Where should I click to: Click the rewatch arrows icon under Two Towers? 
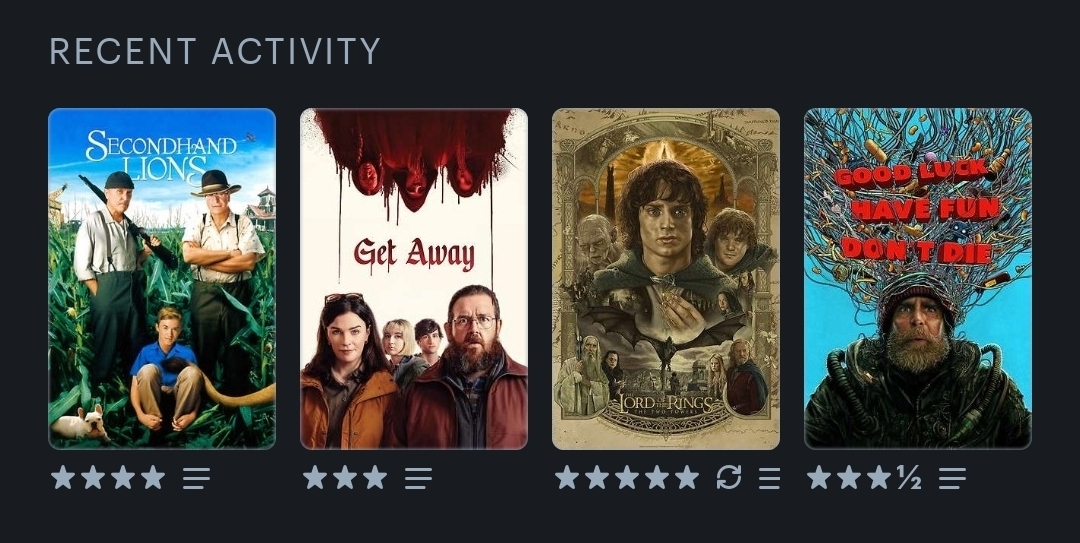pyautogui.click(x=729, y=477)
